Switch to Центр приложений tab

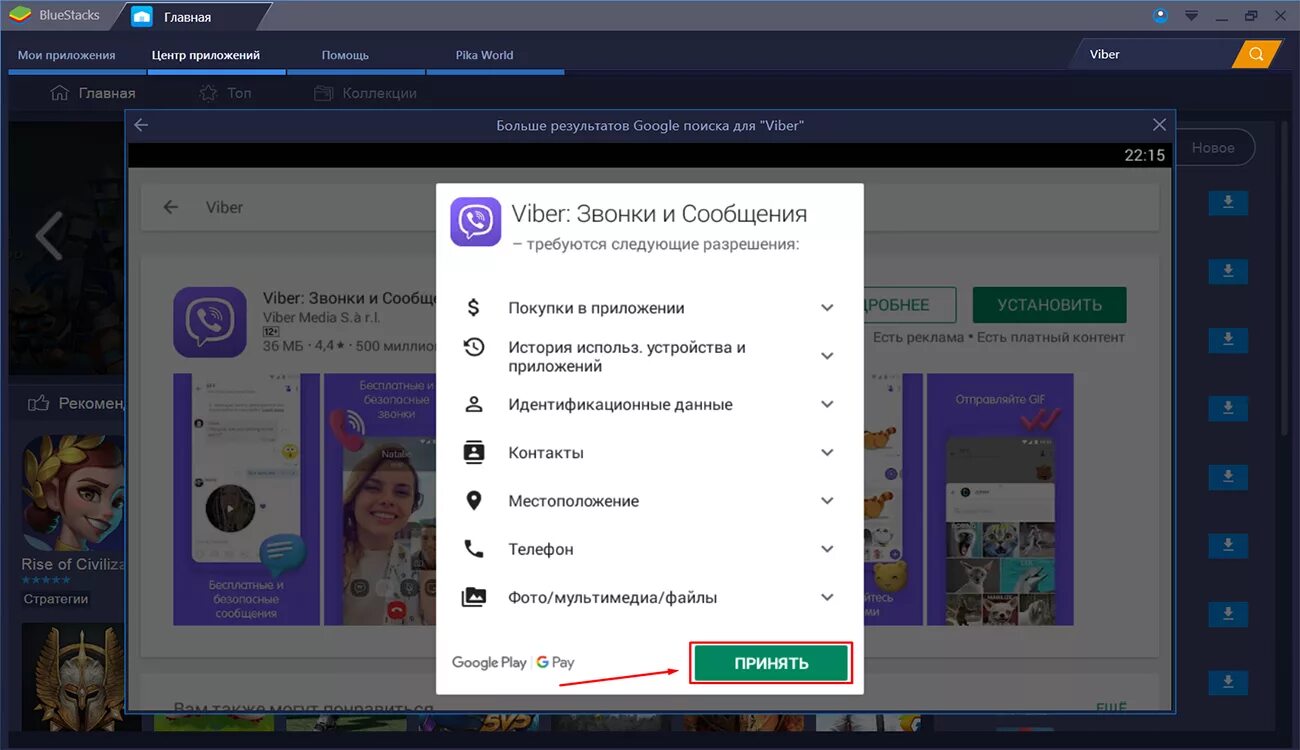(x=206, y=55)
